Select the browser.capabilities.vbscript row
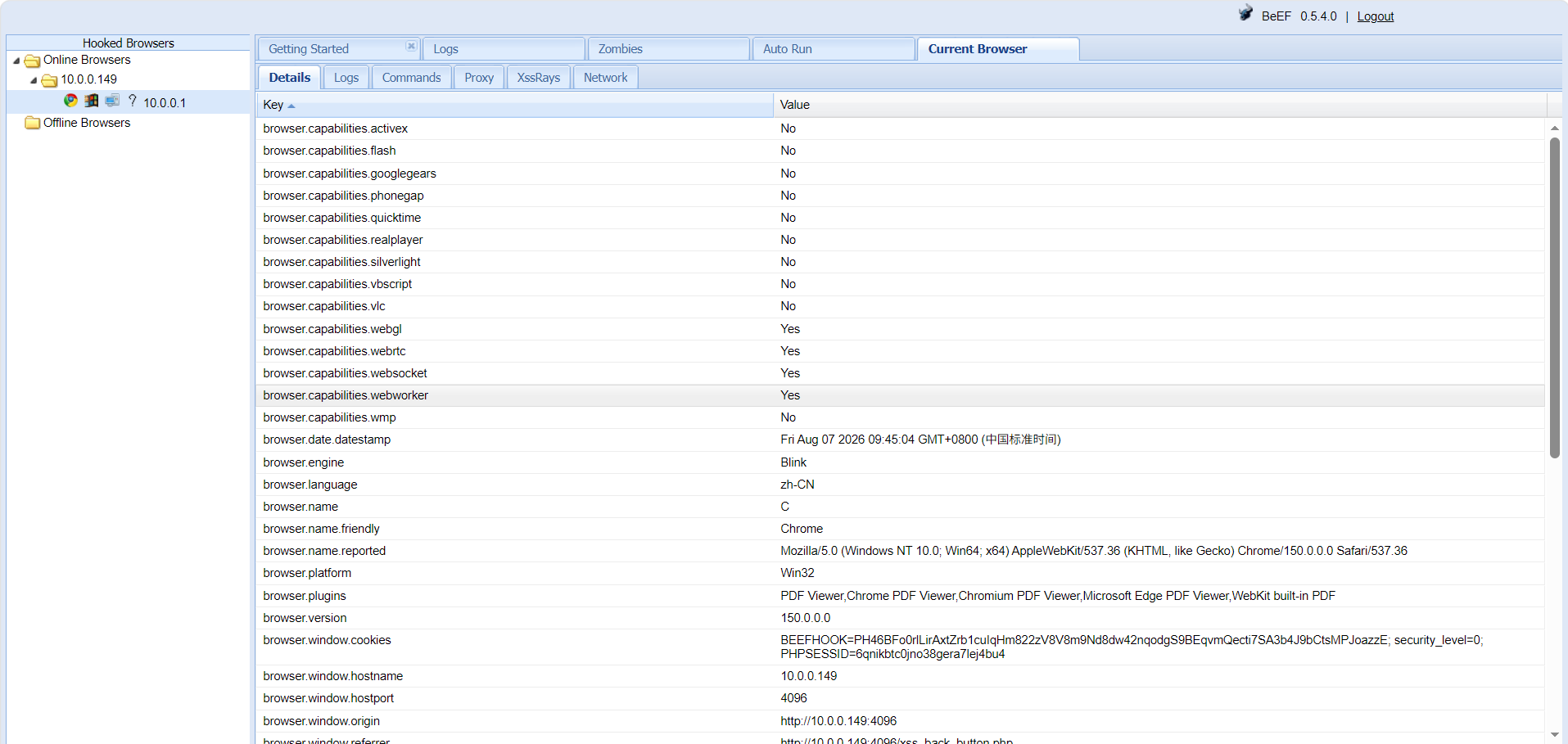This screenshot has height=744, width=1568. tap(901, 284)
